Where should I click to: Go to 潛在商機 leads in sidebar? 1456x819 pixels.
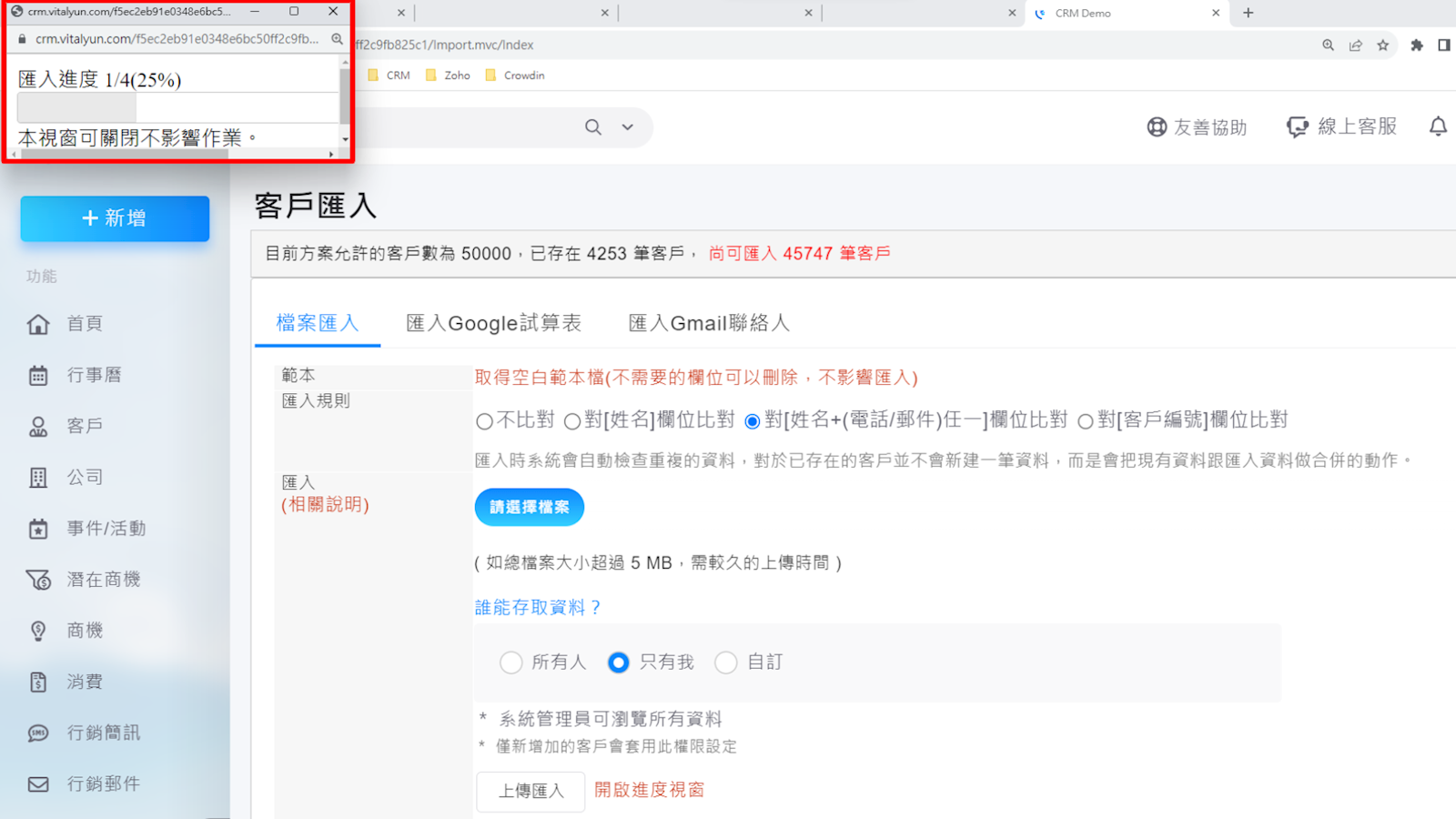103,580
